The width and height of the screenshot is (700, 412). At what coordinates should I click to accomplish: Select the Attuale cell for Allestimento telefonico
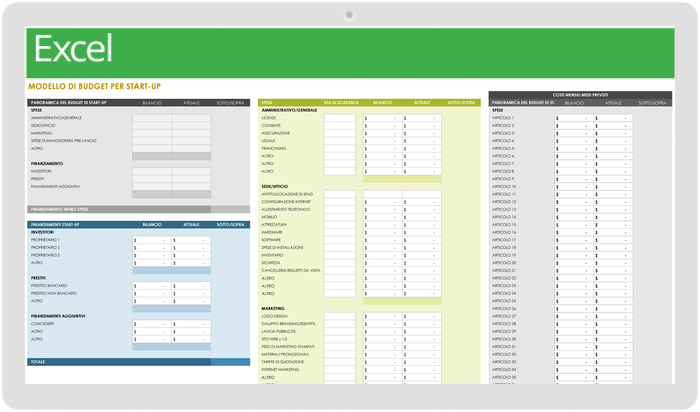coord(422,209)
